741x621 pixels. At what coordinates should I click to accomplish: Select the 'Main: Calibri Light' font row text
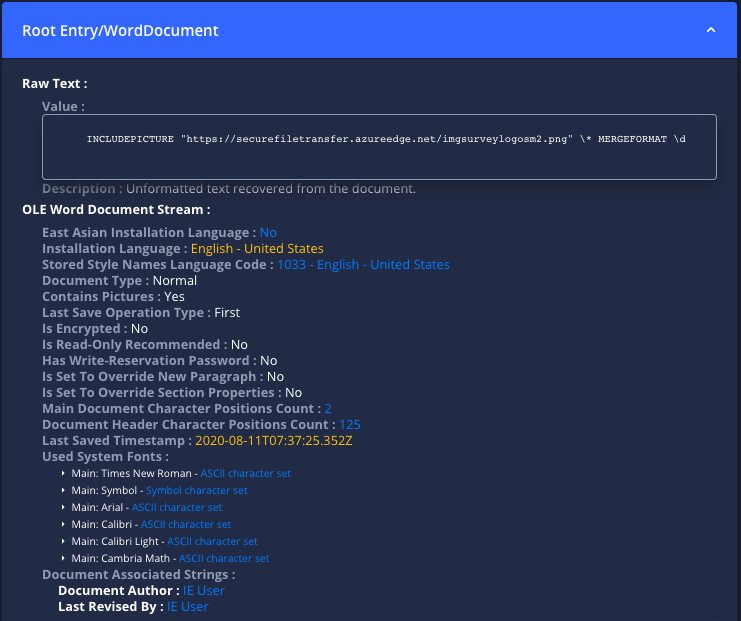pyautogui.click(x=115, y=541)
